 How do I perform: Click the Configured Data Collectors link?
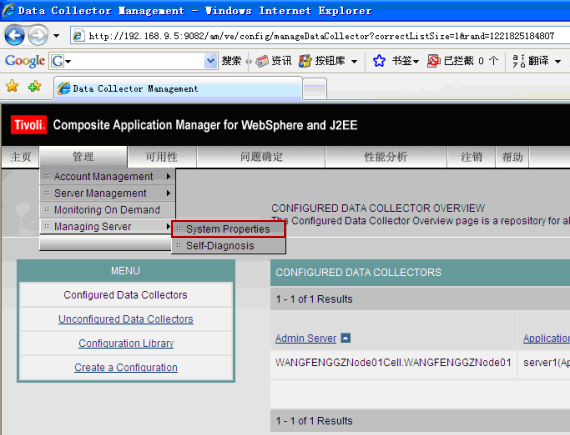tap(125, 295)
